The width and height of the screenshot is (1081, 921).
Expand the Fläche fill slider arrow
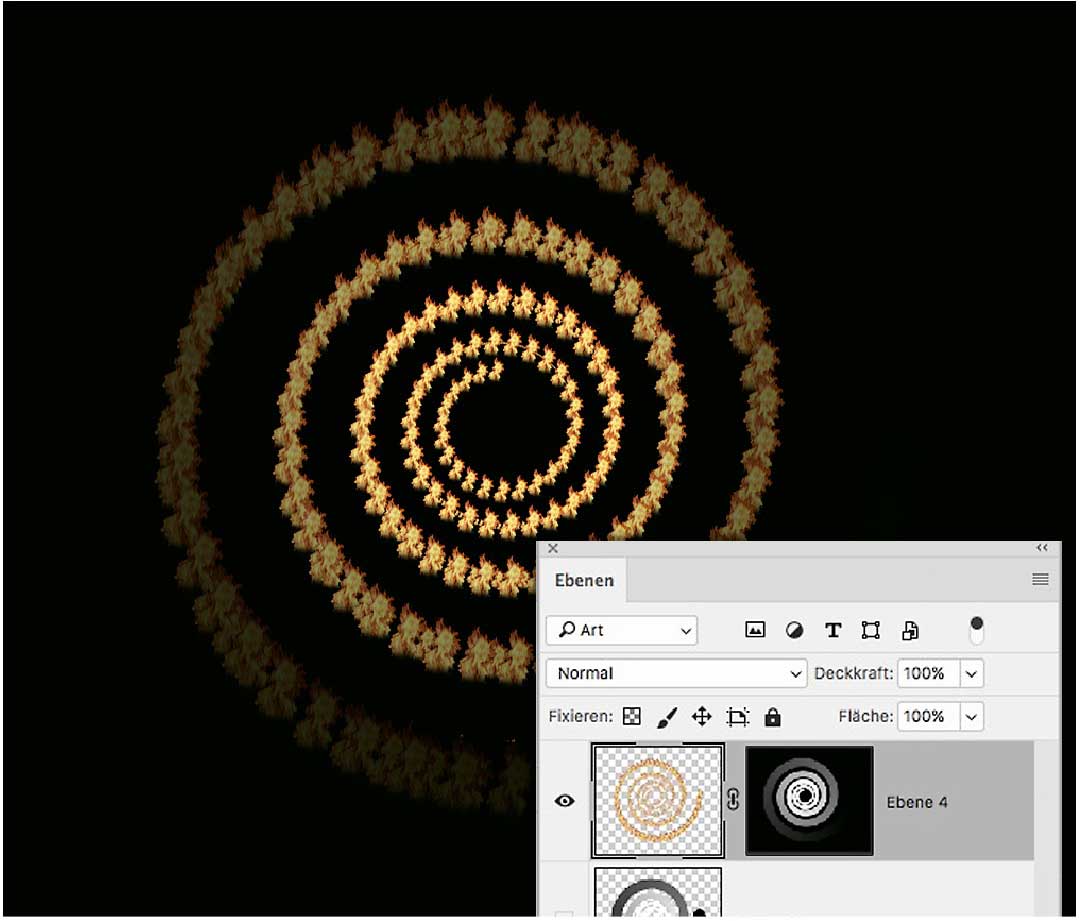click(971, 716)
